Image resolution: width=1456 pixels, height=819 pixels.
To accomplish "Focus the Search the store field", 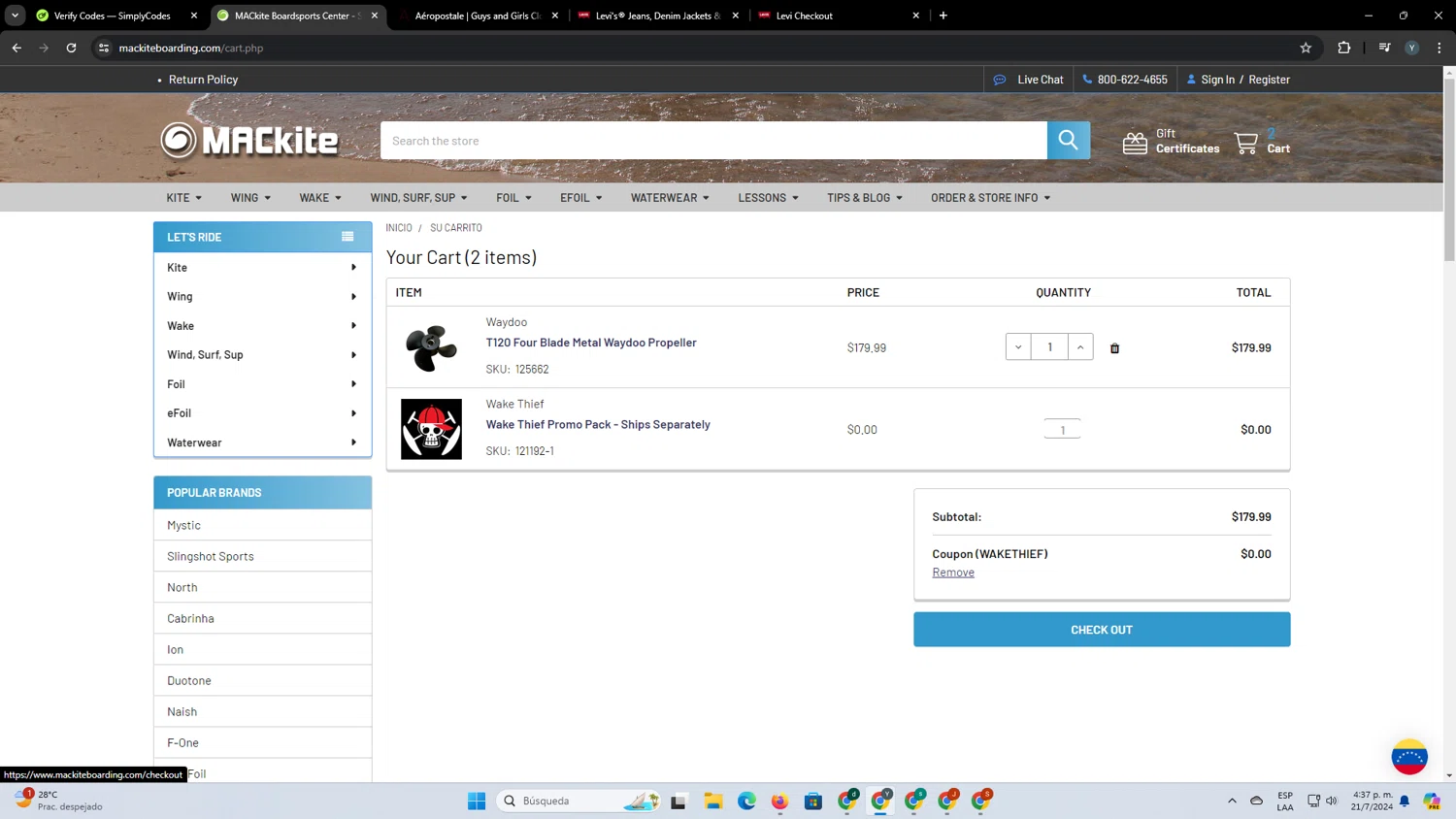I will (713, 141).
